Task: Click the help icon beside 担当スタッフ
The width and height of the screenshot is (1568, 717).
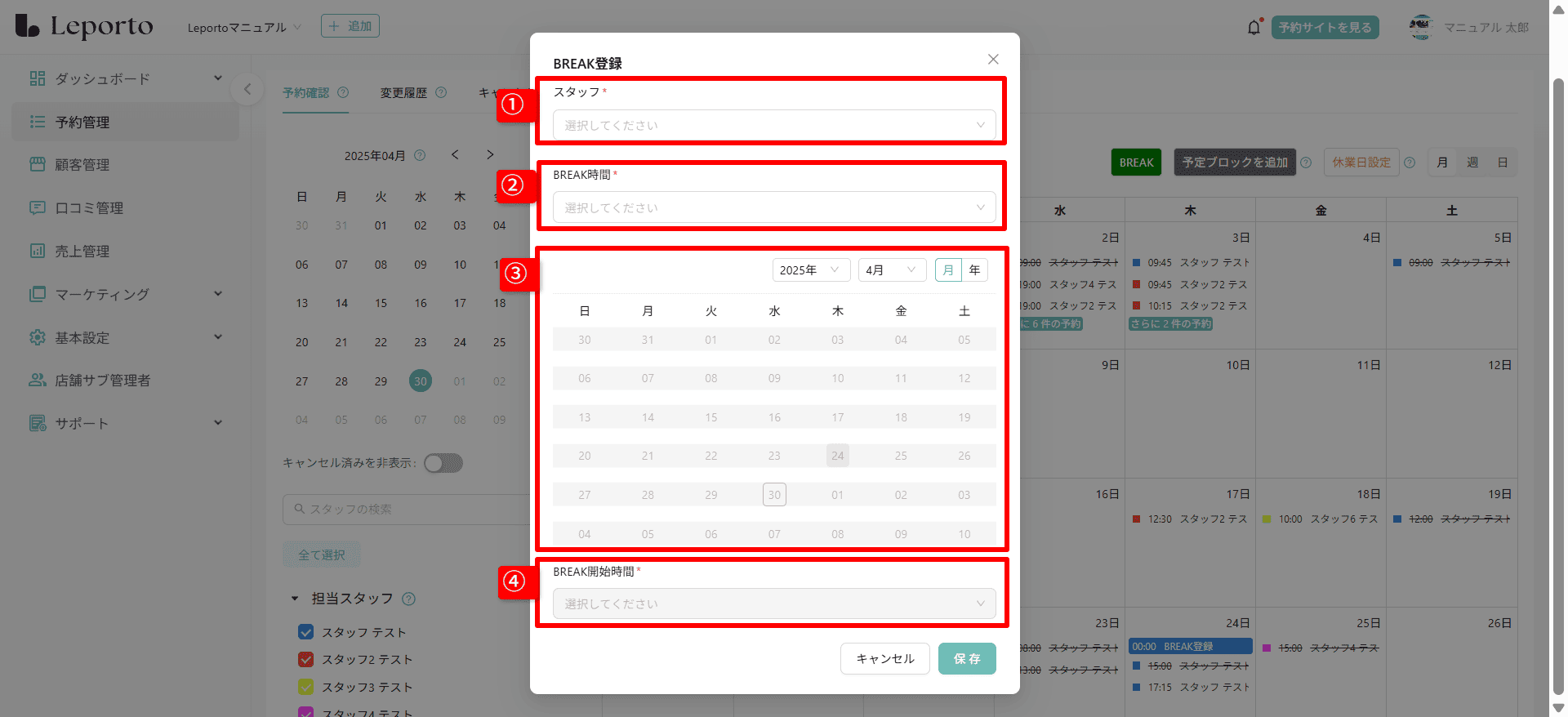Action: [x=409, y=599]
